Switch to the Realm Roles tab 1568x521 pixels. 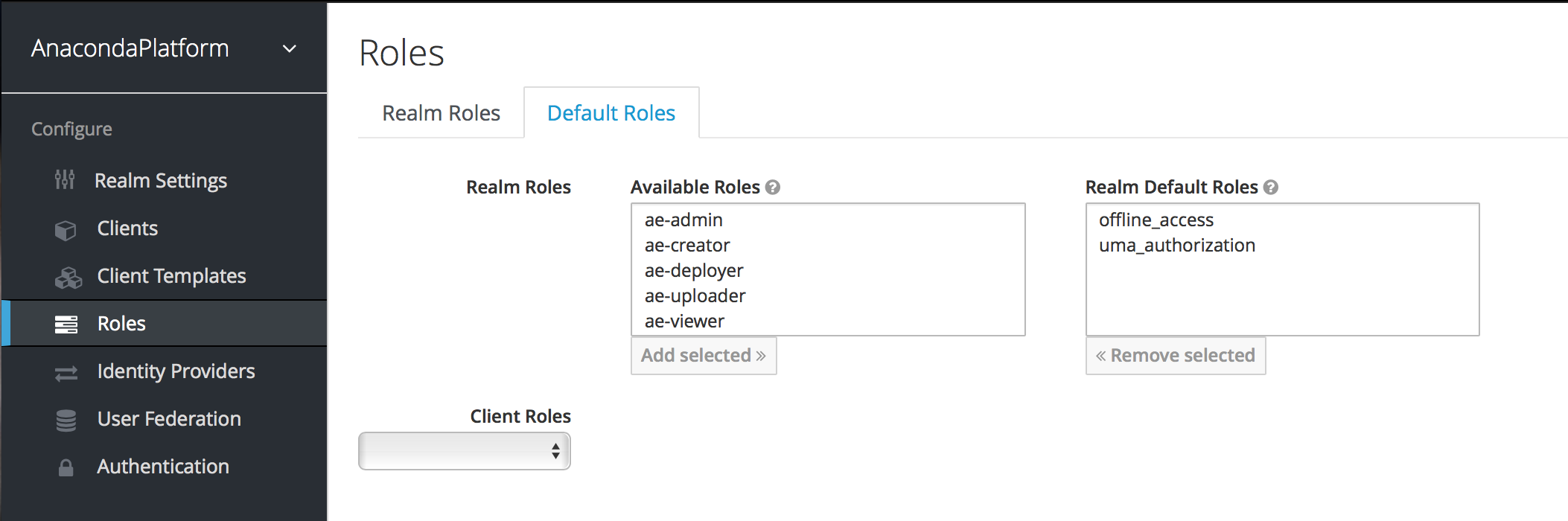tap(441, 113)
